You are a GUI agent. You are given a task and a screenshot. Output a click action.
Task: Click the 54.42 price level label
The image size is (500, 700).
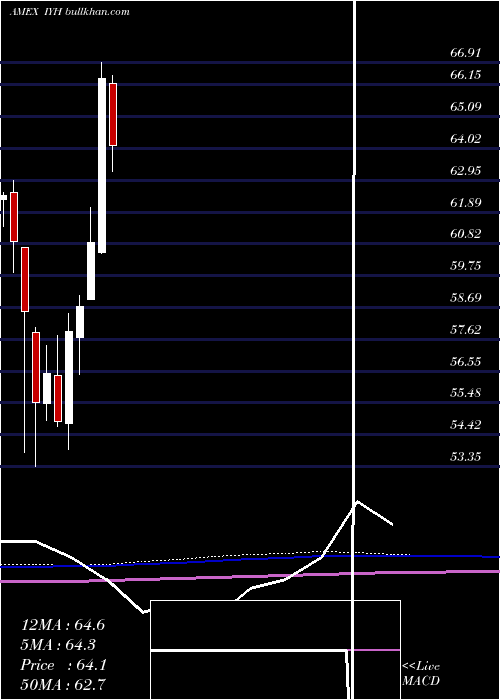[x=466, y=425]
